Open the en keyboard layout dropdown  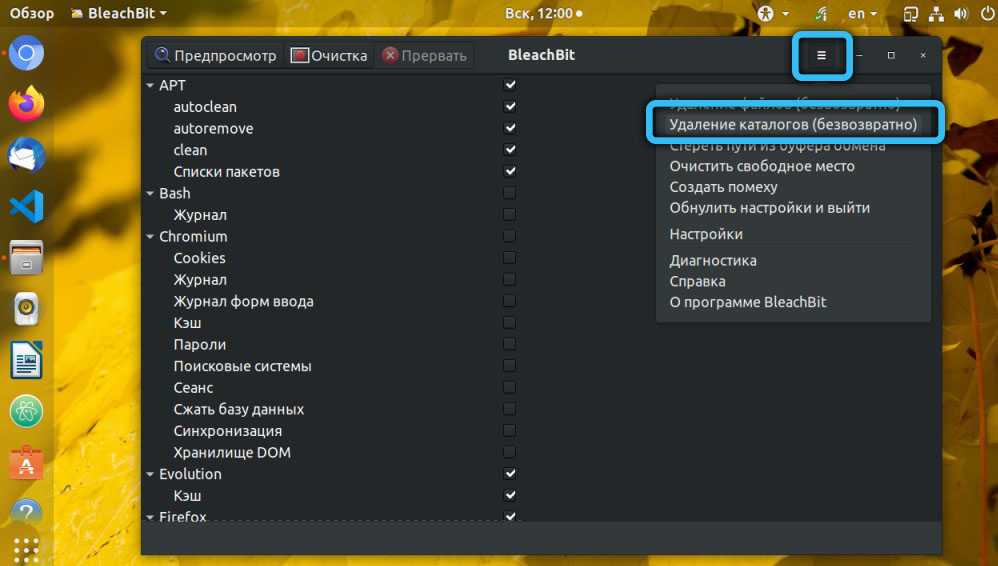point(862,13)
